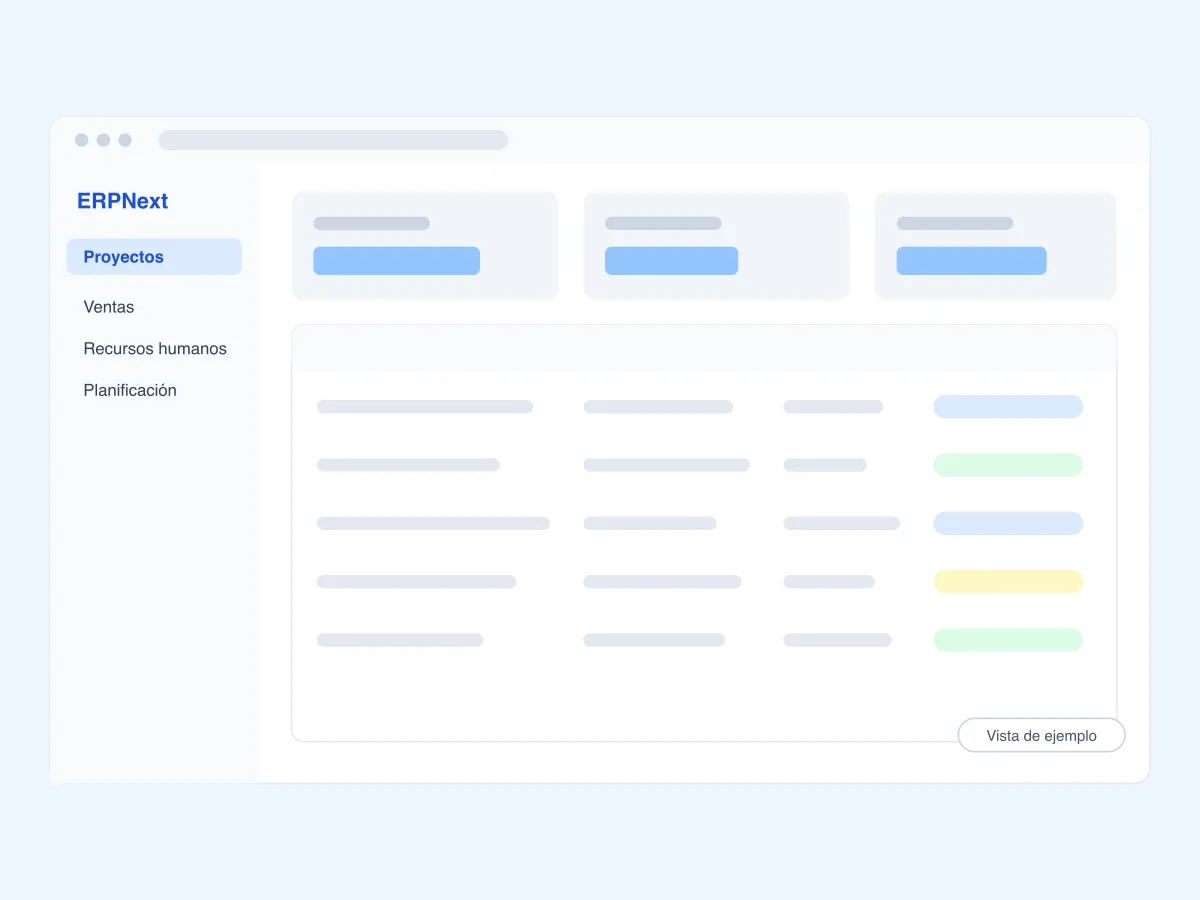
Task: Select Recursos humanos in the sidebar
Action: (154, 349)
